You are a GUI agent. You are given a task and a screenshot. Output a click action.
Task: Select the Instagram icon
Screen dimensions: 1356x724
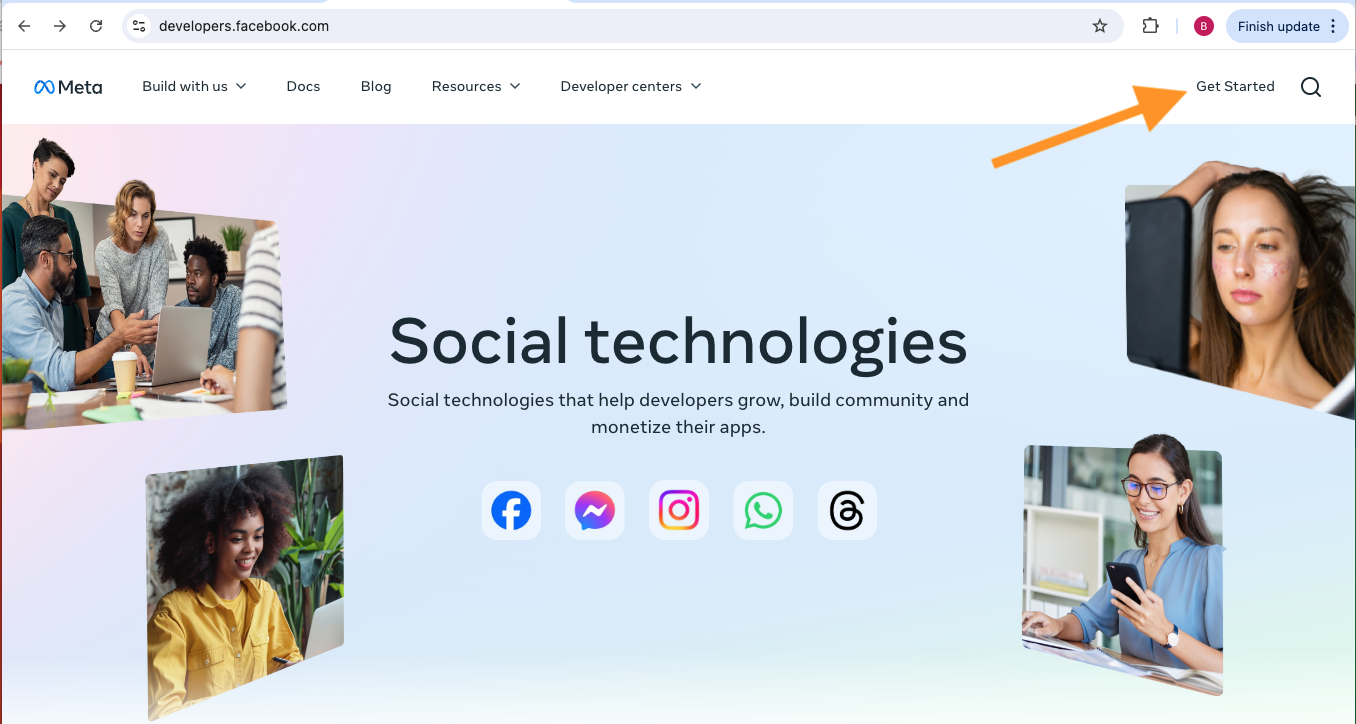pyautogui.click(x=679, y=511)
